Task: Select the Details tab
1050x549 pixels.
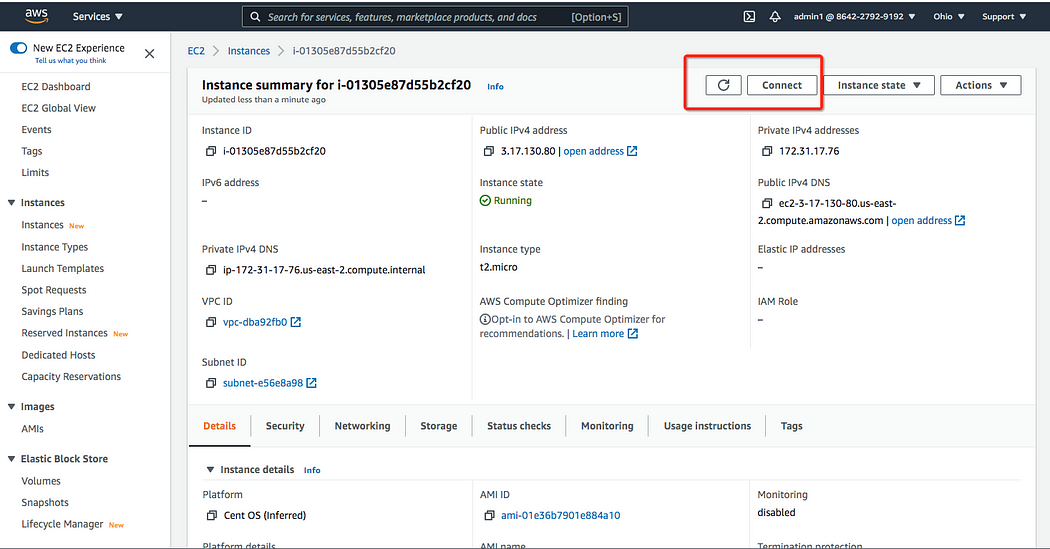Action: [x=220, y=426]
